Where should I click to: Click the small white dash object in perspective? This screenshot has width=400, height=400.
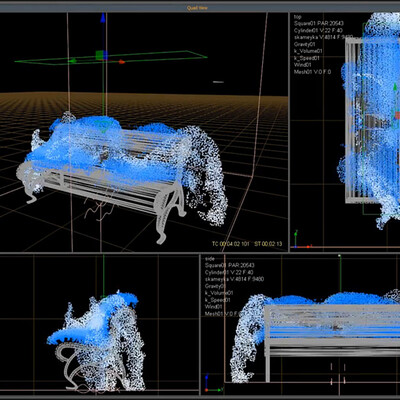(x=218, y=82)
